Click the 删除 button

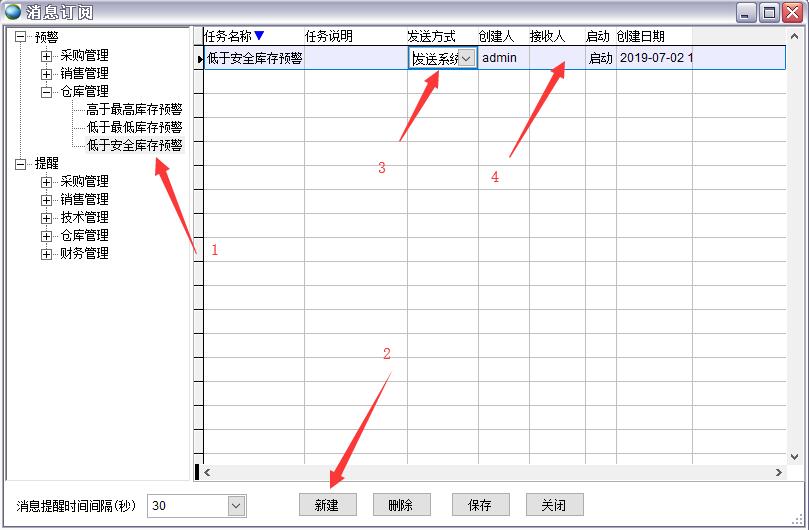coord(400,505)
